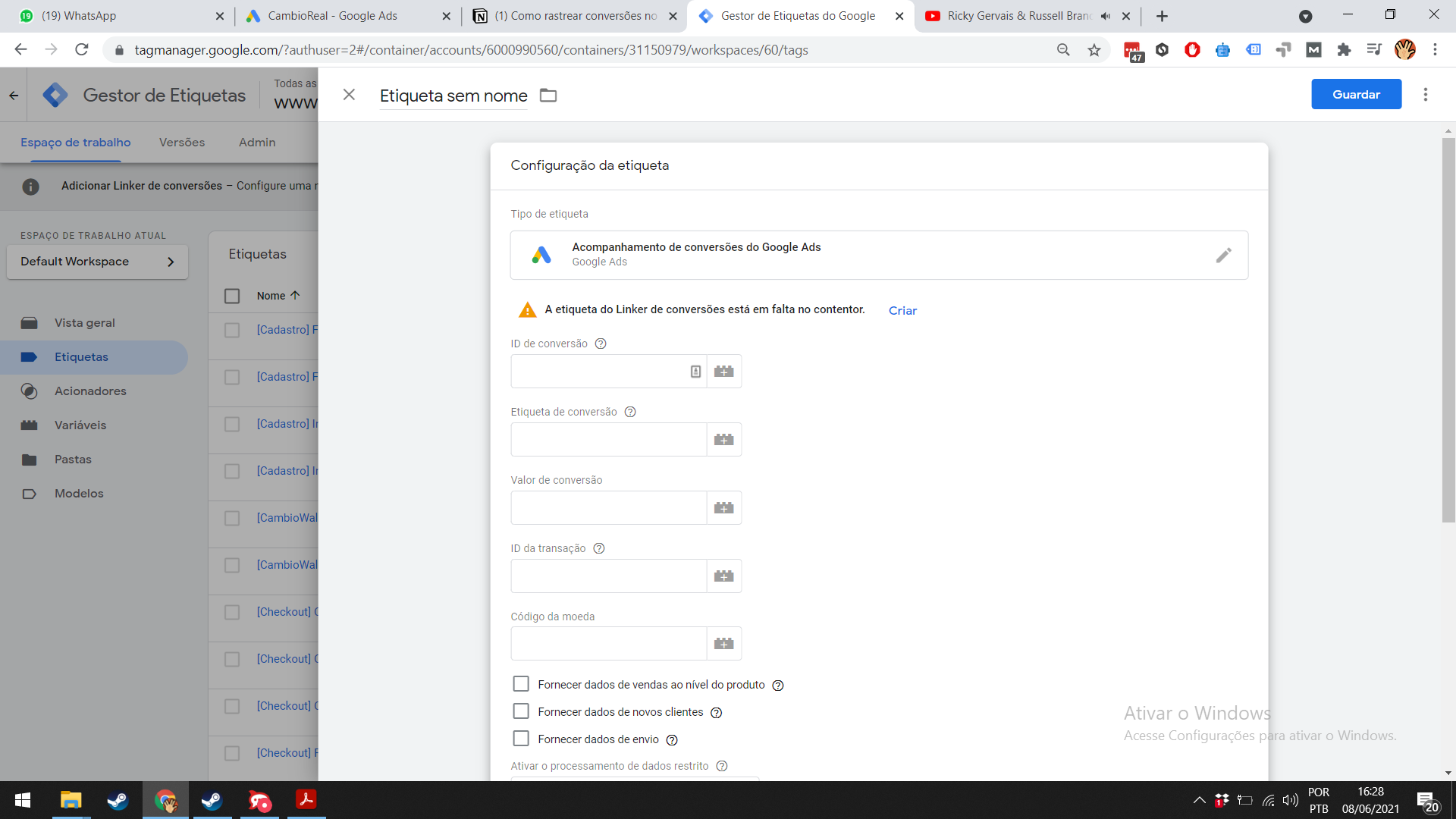This screenshot has height=819, width=1456.
Task: Sort tags by Nome column
Action: click(x=278, y=296)
